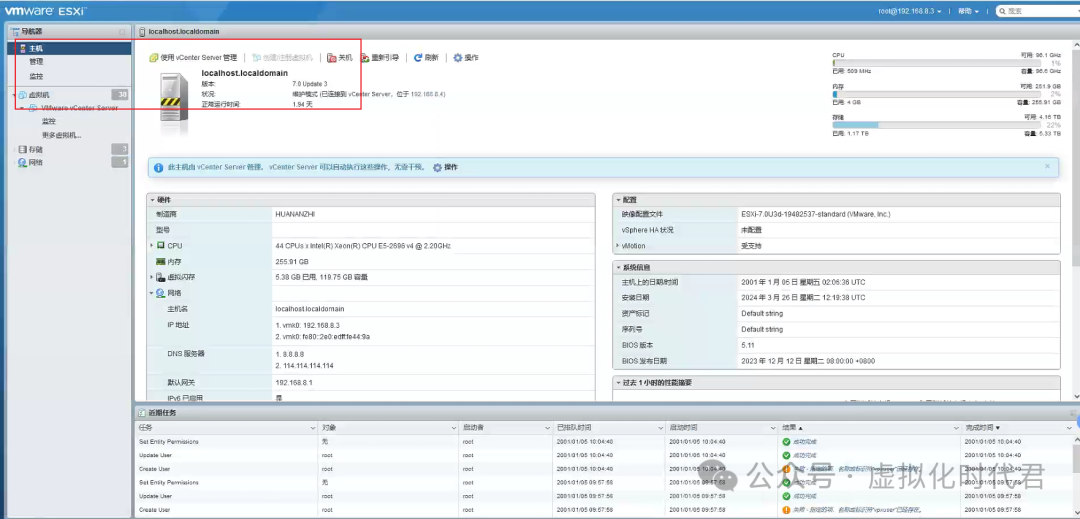Expand the vMotion row

point(617,246)
